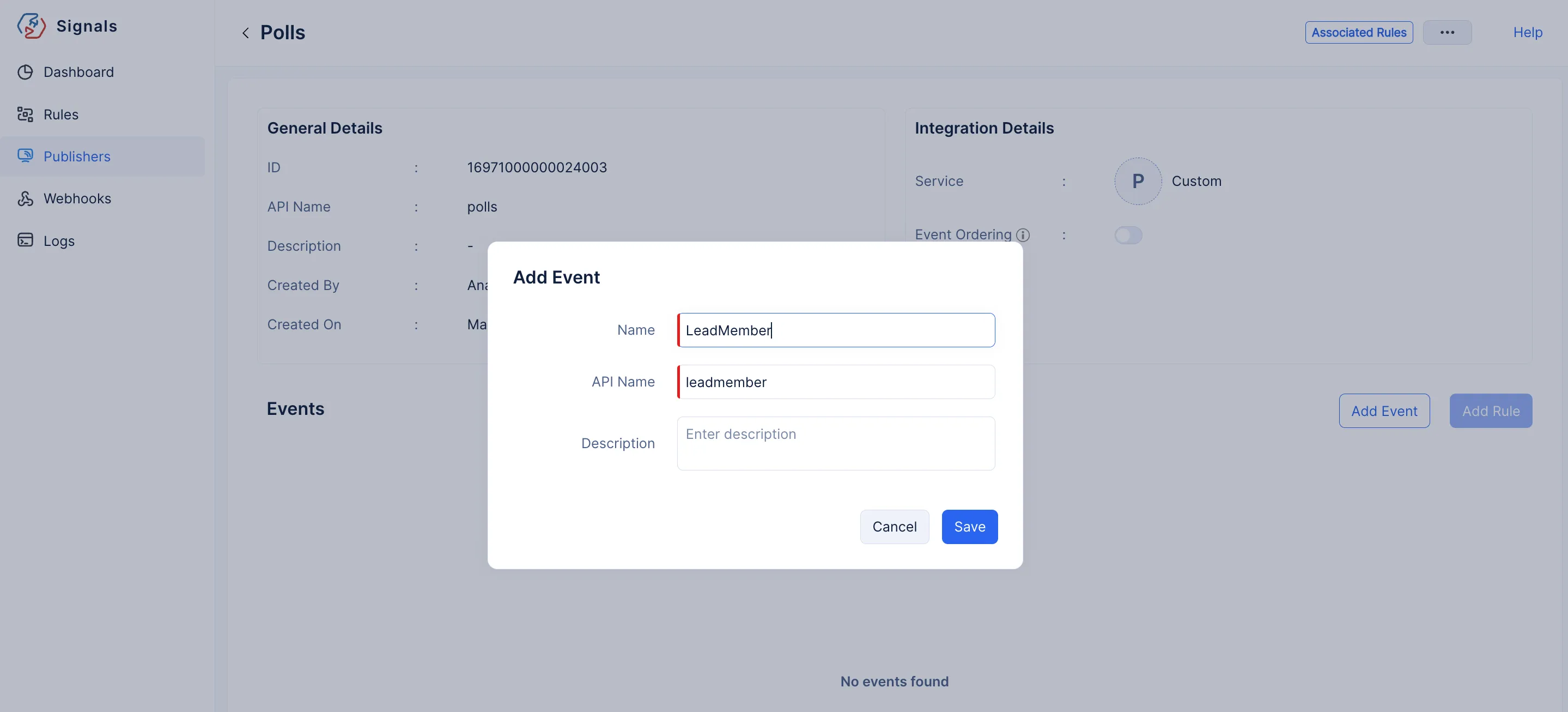Open the three-dot more options menu
This screenshot has width=1568, height=712.
pyautogui.click(x=1447, y=32)
